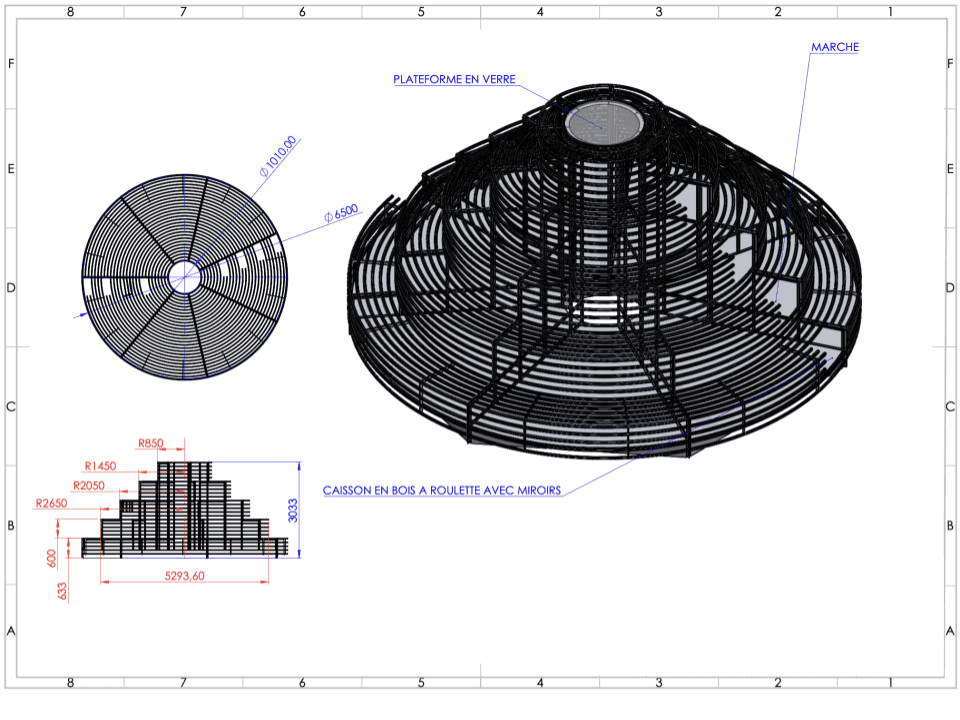Screen dimensions: 960x720
Task: Select the MARCHE annotation label
Action: [835, 46]
